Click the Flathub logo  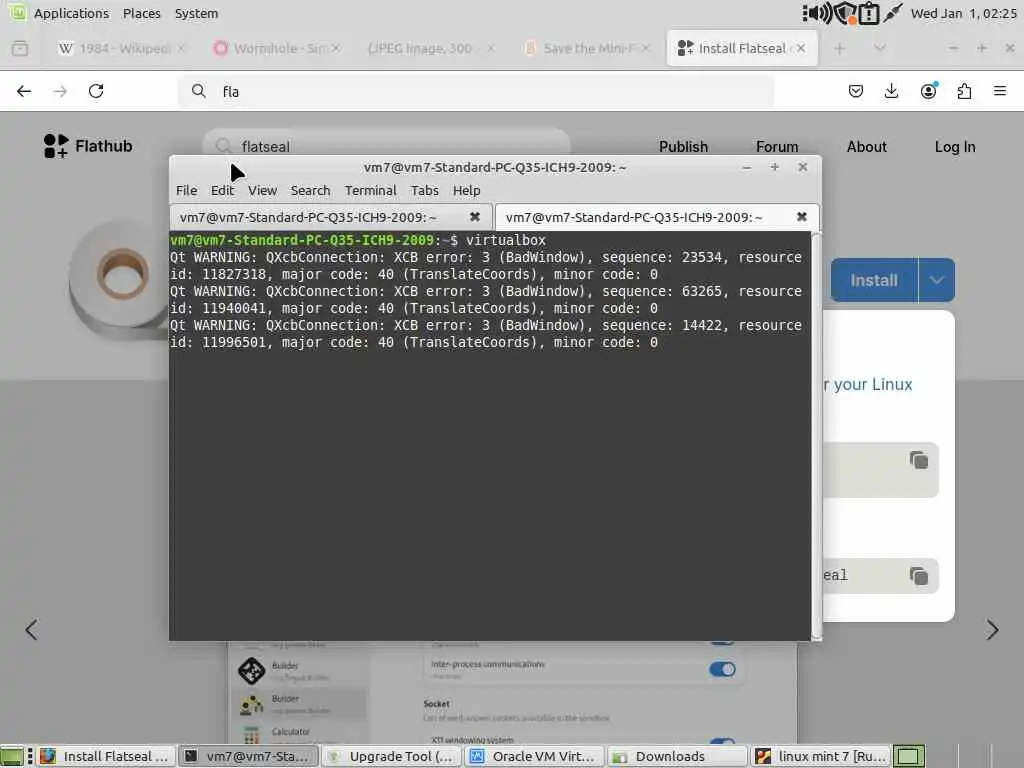point(88,146)
